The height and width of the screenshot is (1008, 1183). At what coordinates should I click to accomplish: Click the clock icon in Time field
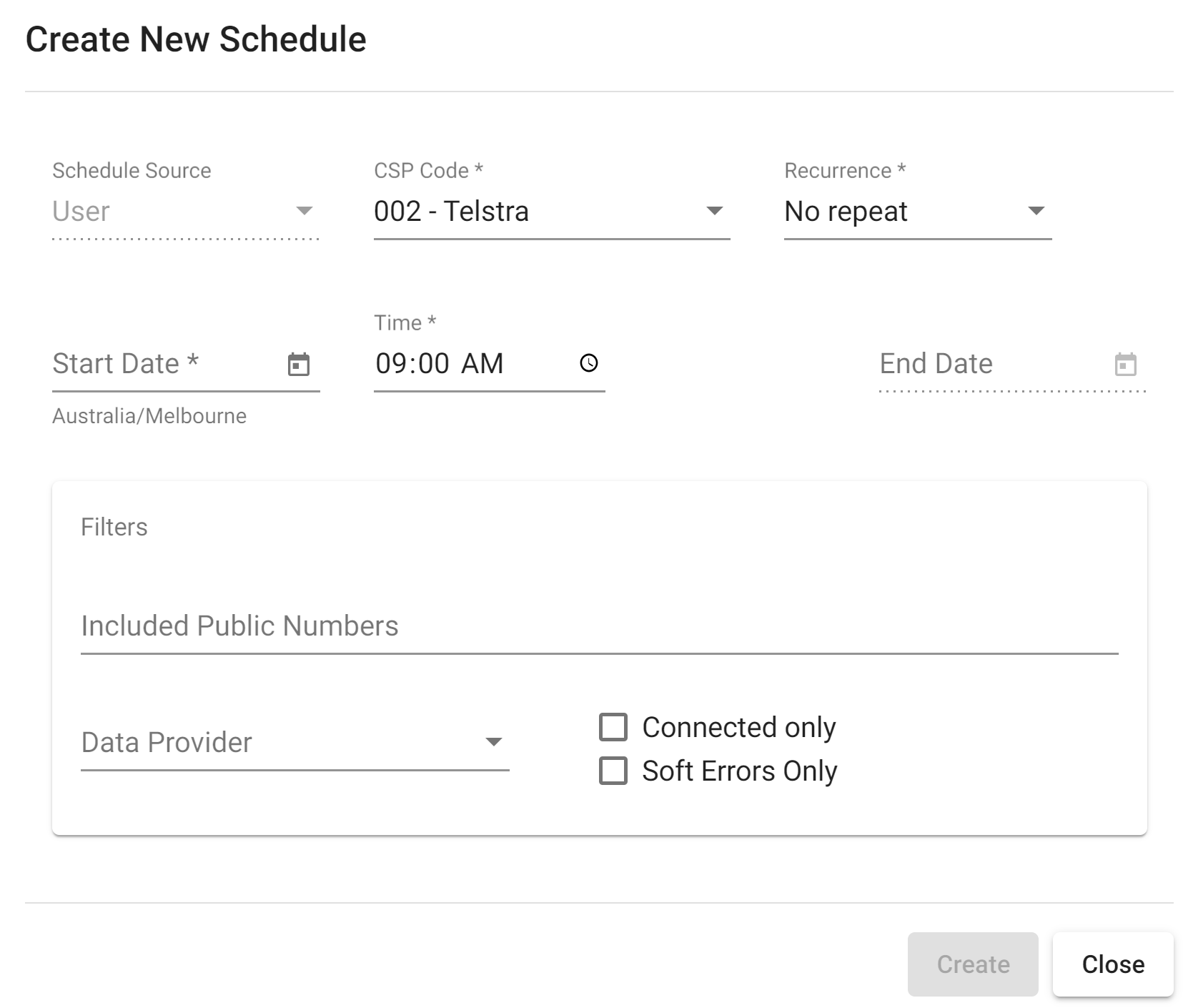point(588,363)
